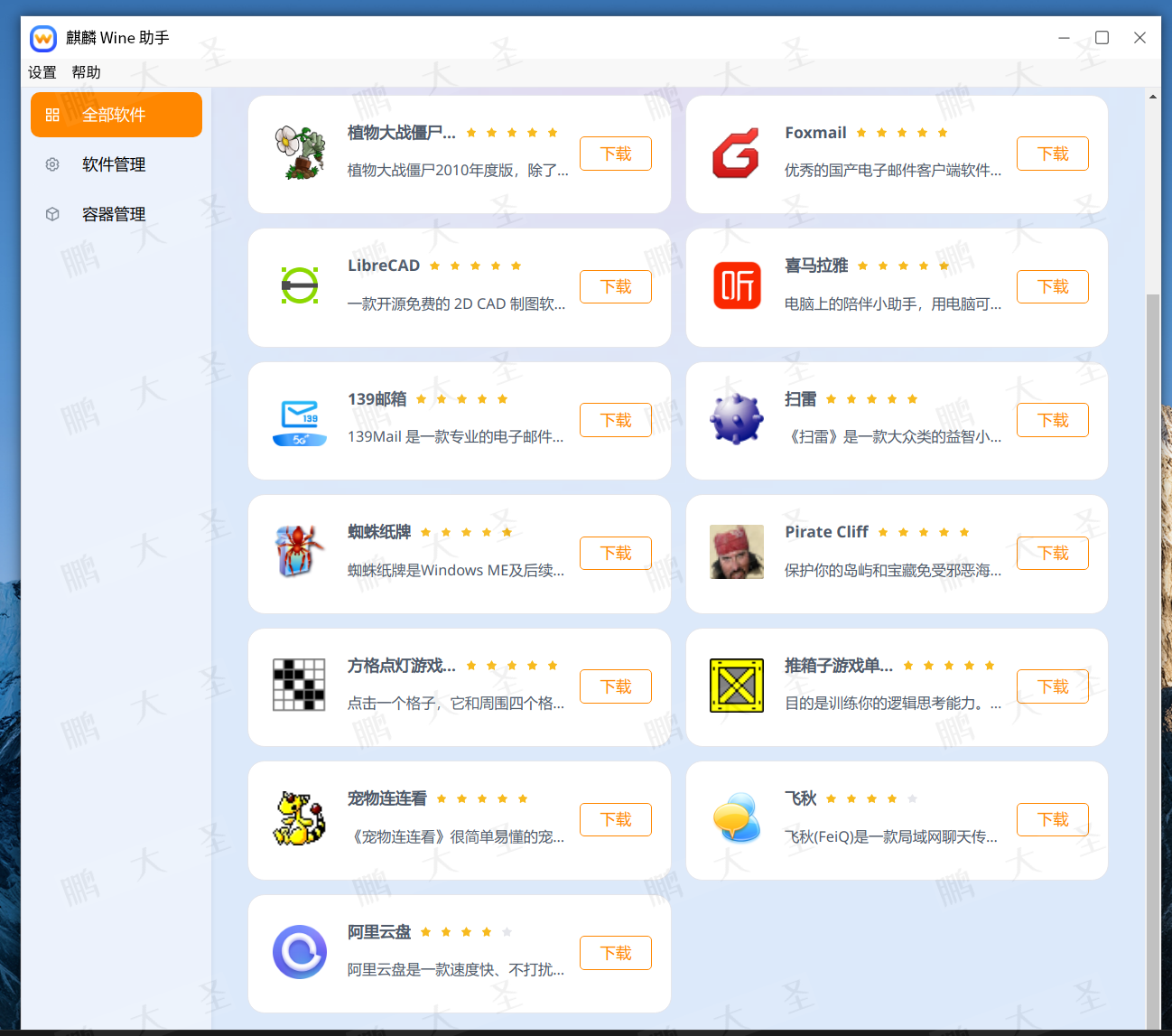Viewport: 1172px width, 1036px height.
Task: Switch to 容器管理 section
Action: pos(116,214)
